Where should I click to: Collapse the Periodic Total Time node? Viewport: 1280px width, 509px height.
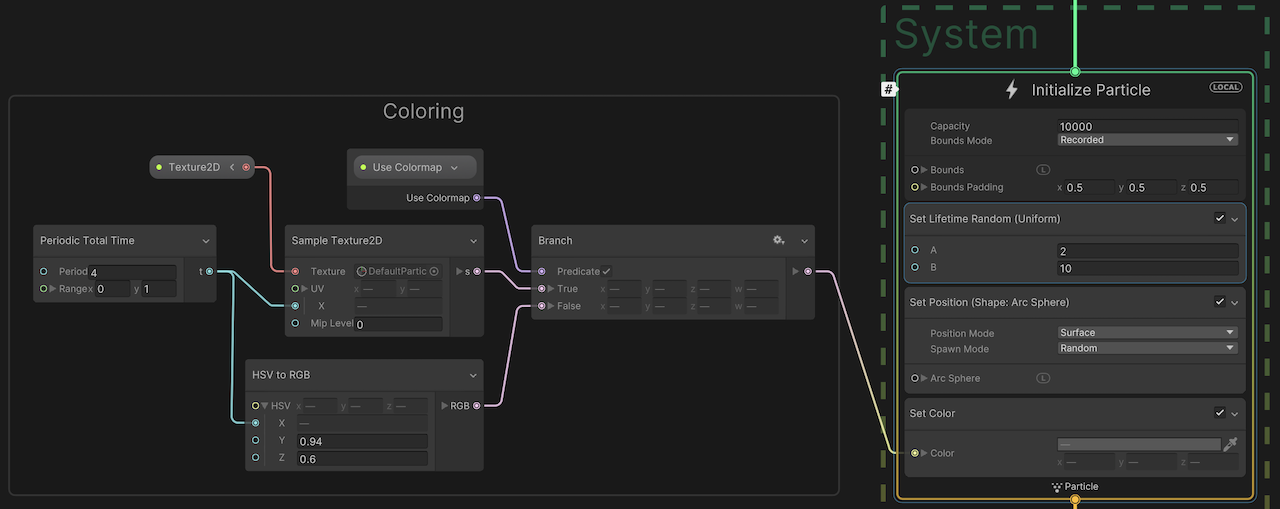click(206, 241)
